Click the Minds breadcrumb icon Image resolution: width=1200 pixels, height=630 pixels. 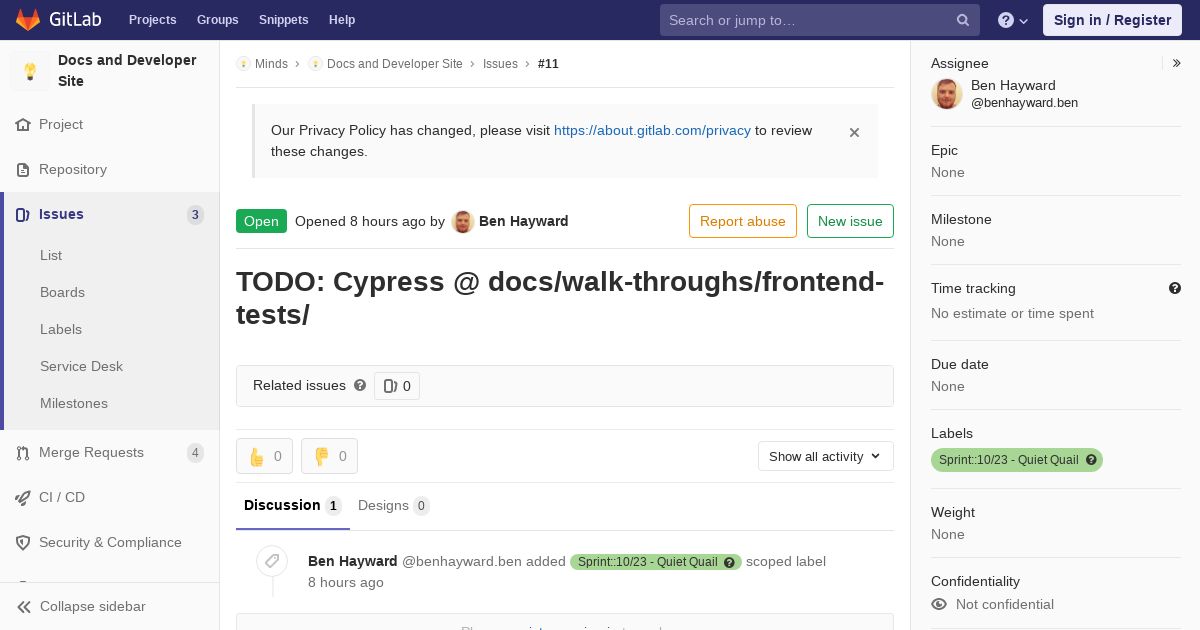(x=243, y=64)
